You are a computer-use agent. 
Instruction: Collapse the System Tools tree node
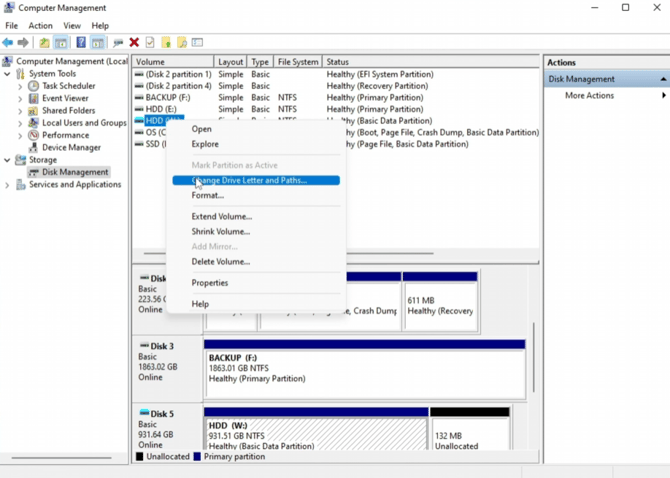coord(8,74)
